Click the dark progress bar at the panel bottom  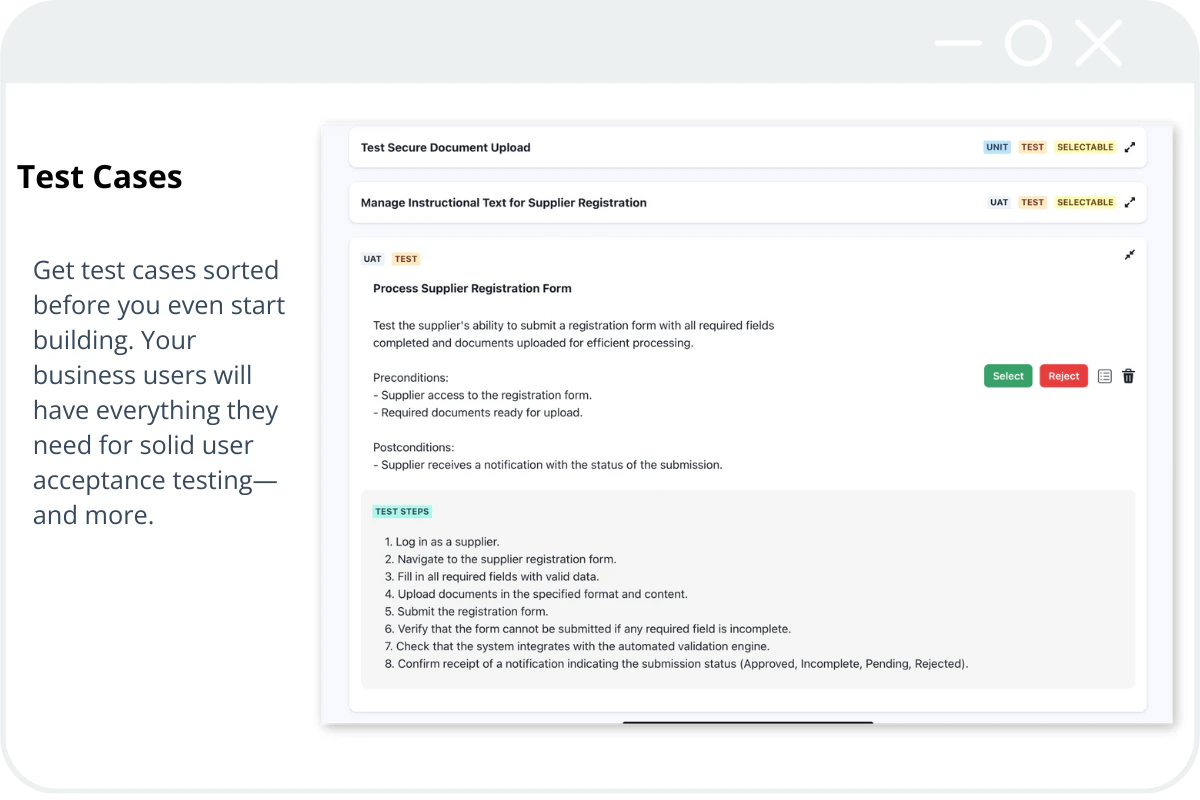click(x=748, y=723)
